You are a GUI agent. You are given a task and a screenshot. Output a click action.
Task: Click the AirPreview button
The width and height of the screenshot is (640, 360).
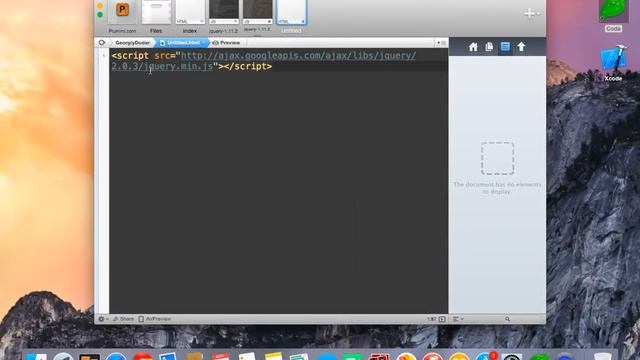155,319
